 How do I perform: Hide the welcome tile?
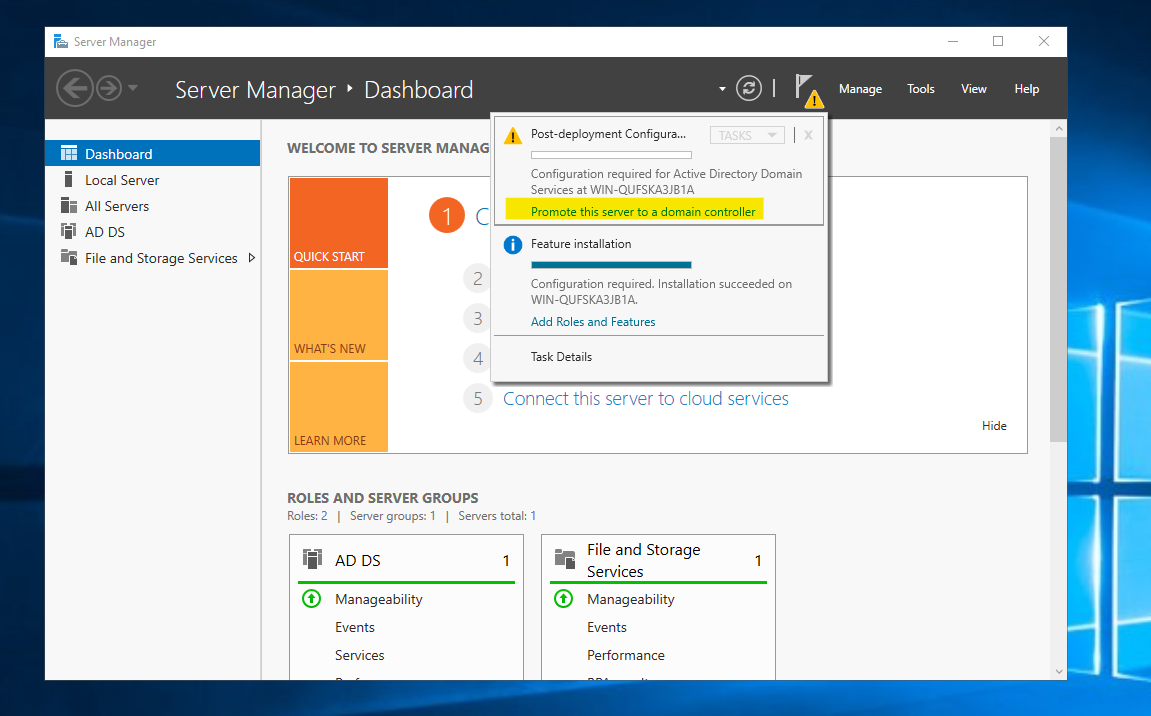coord(994,426)
